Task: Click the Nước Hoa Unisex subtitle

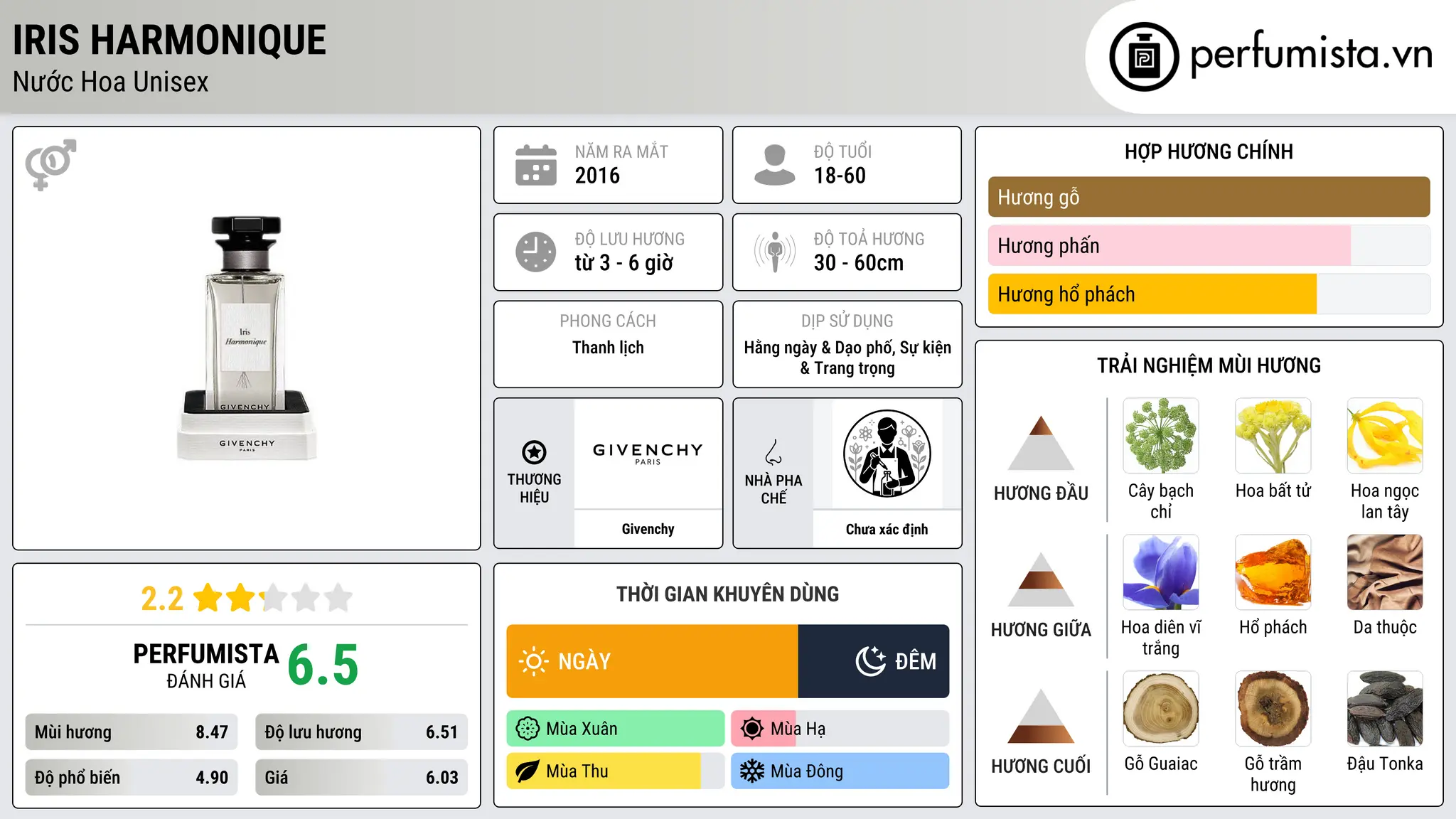Action: click(x=111, y=82)
